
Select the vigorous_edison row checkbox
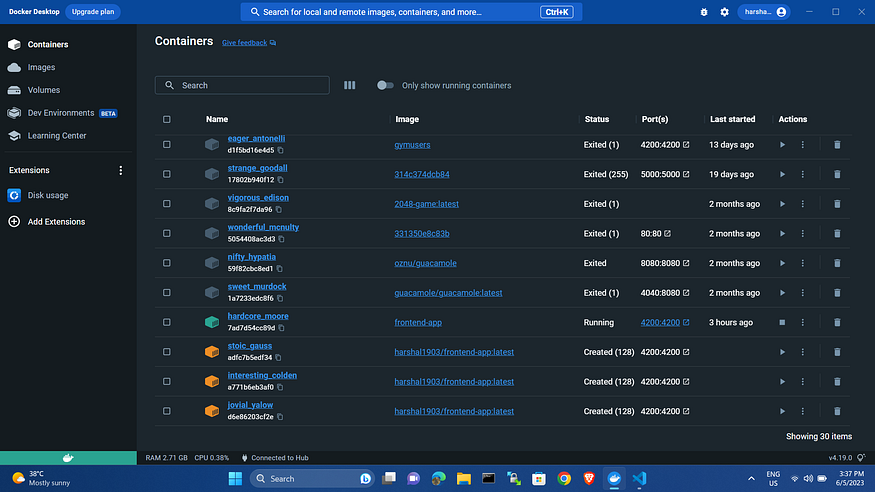pyautogui.click(x=167, y=204)
